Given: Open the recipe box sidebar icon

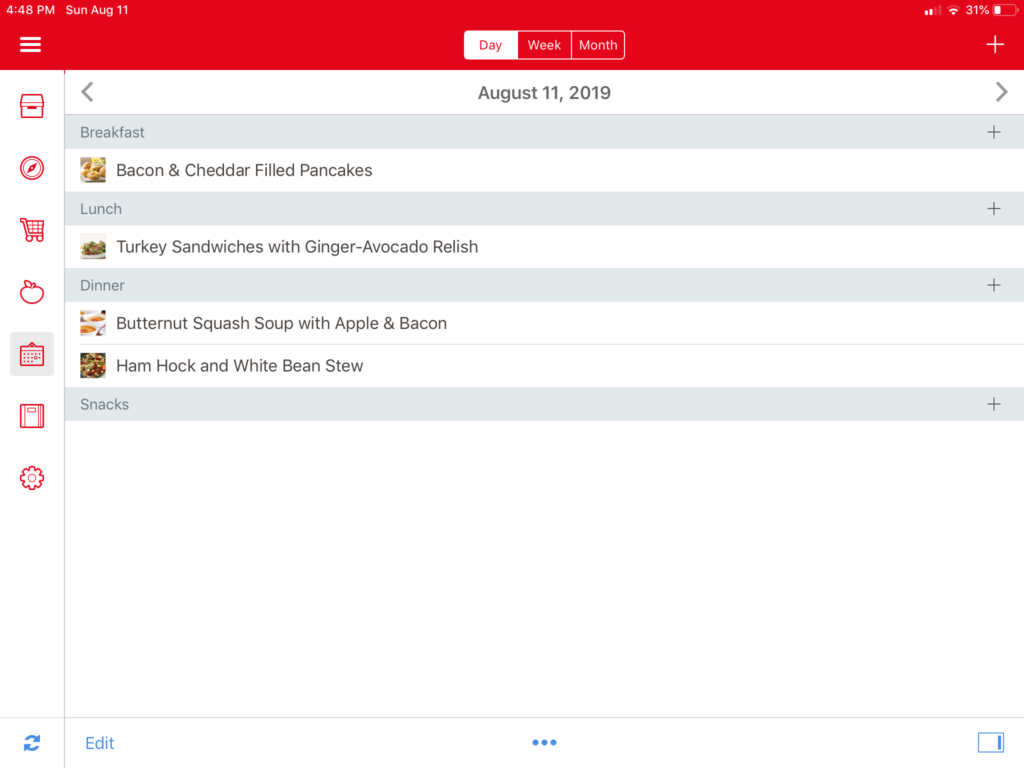Looking at the screenshot, I should pos(32,106).
